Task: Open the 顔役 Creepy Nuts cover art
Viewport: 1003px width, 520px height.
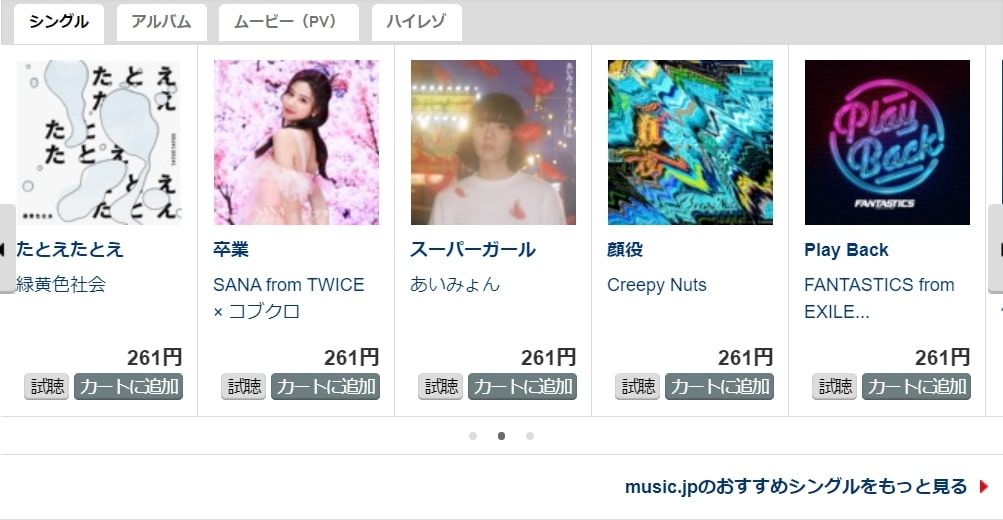Action: [x=690, y=143]
